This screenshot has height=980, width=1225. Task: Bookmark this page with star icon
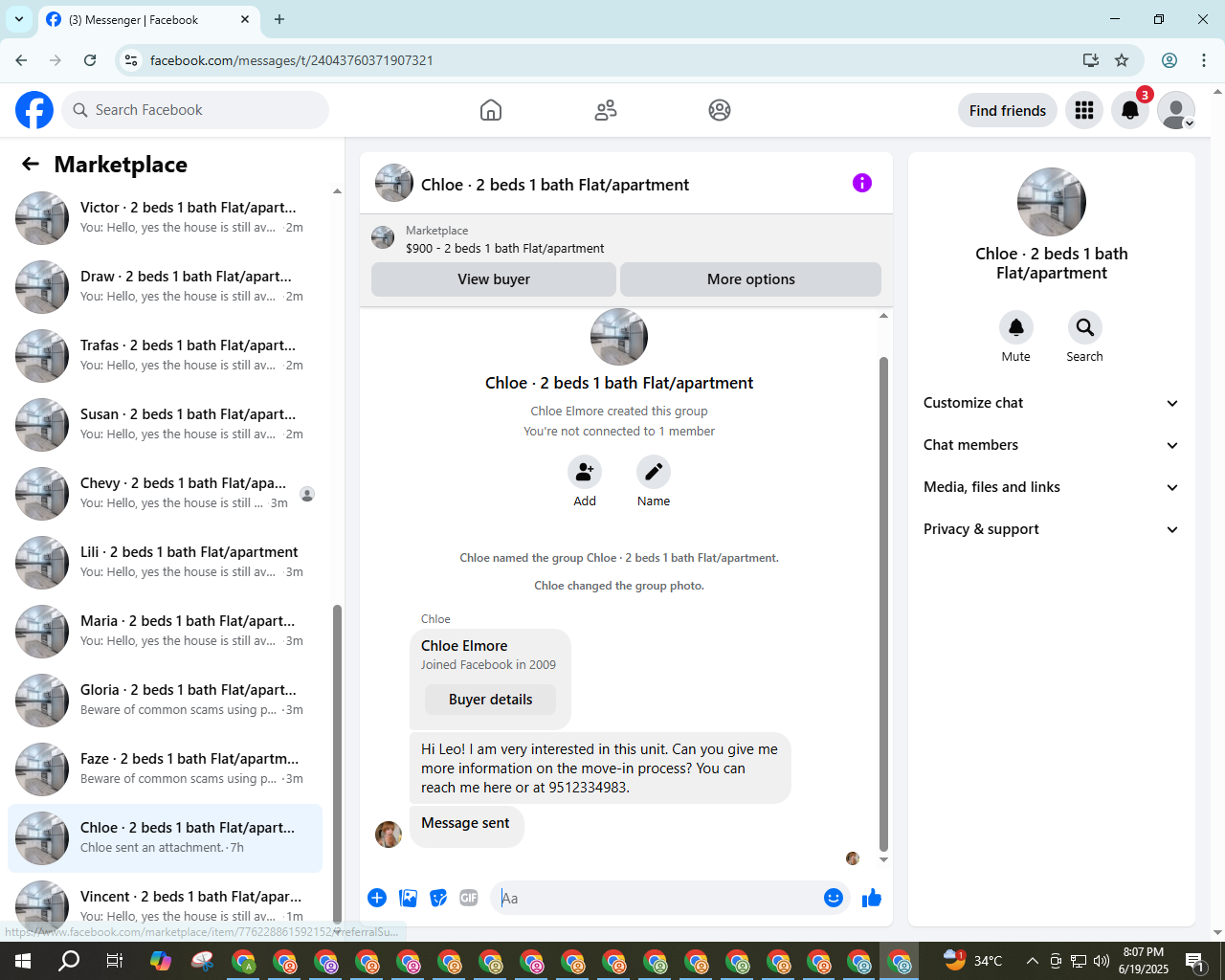(x=1122, y=60)
